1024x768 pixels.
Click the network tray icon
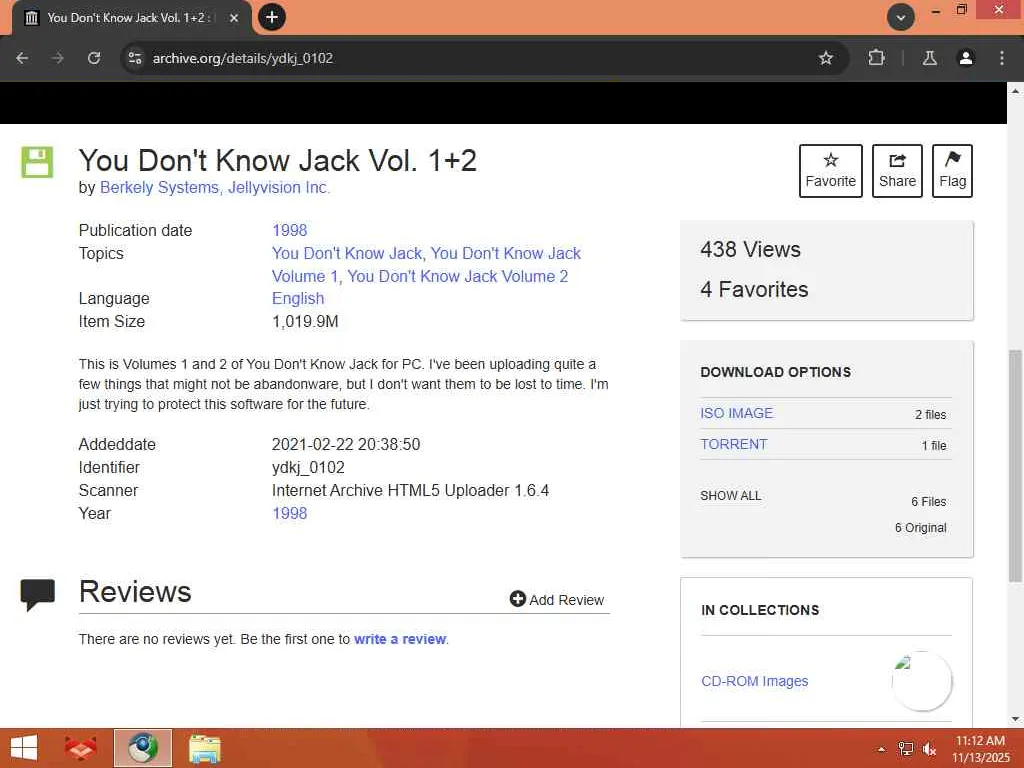[906, 749]
